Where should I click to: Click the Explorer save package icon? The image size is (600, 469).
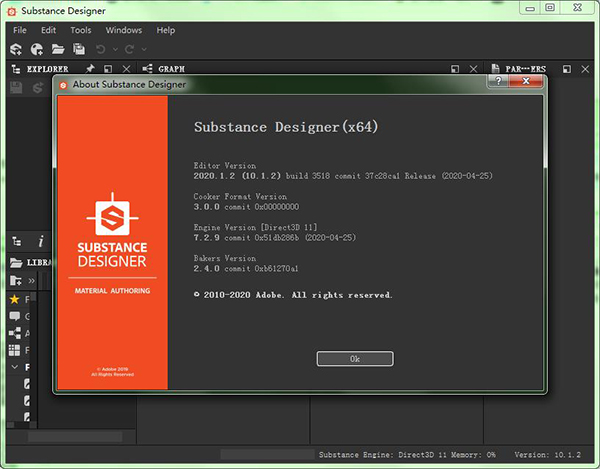point(16,88)
